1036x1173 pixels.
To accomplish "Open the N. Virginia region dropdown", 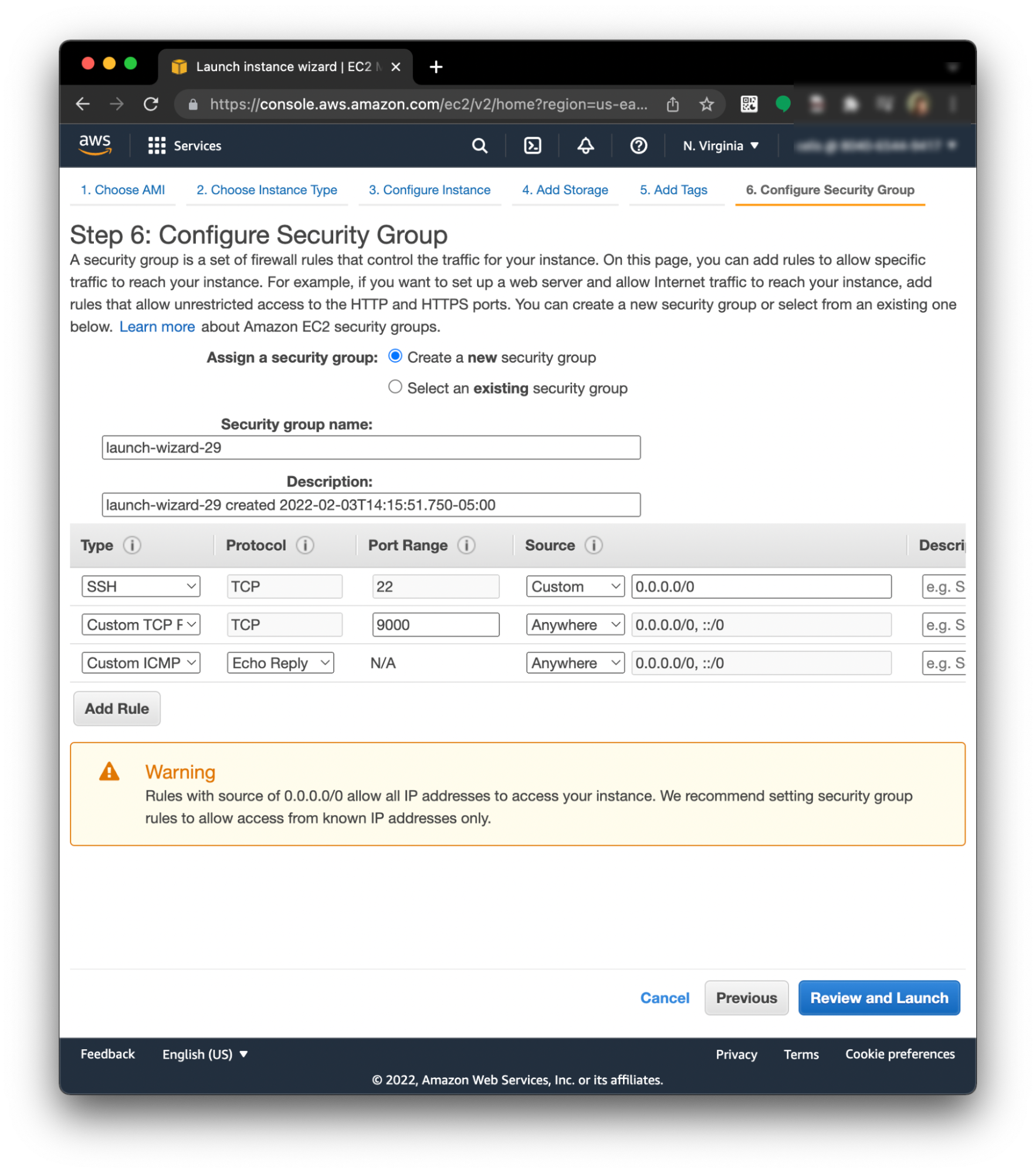I will click(721, 146).
